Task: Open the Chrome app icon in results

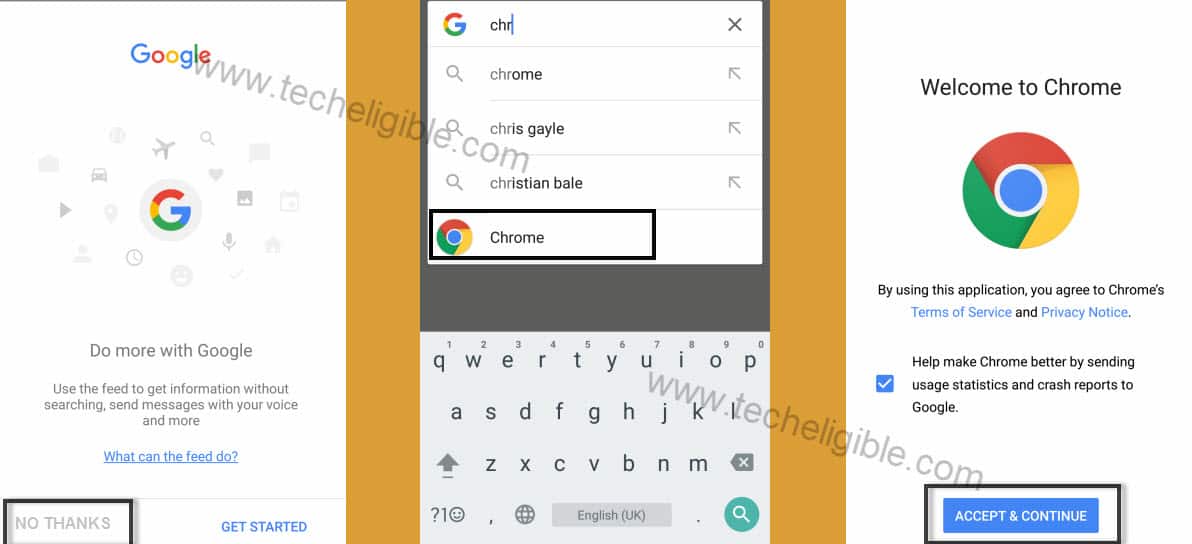Action: [455, 237]
